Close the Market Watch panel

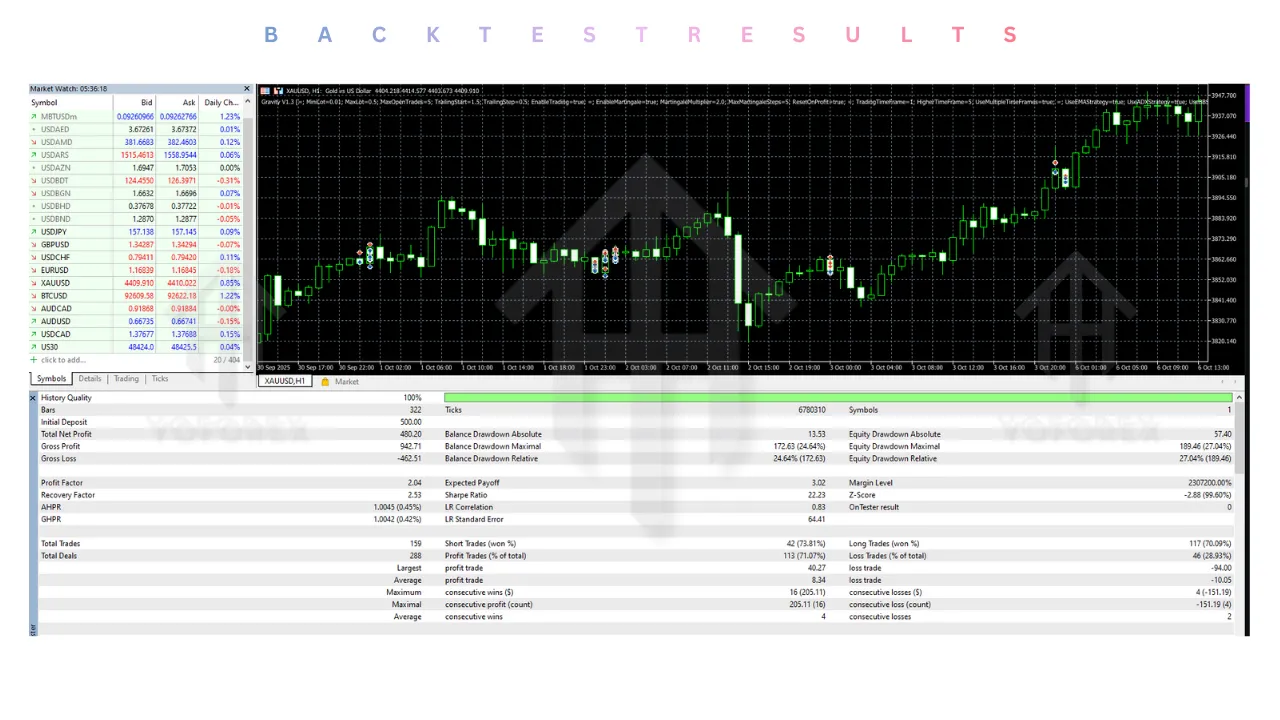(x=248, y=89)
